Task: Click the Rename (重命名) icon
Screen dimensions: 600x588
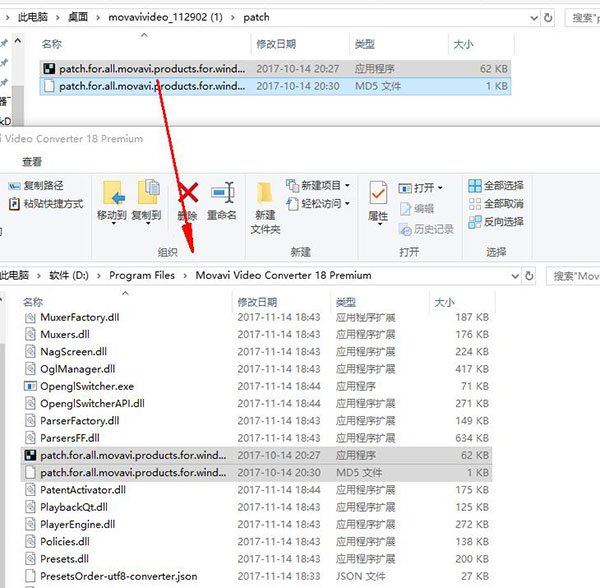Action: [x=222, y=192]
